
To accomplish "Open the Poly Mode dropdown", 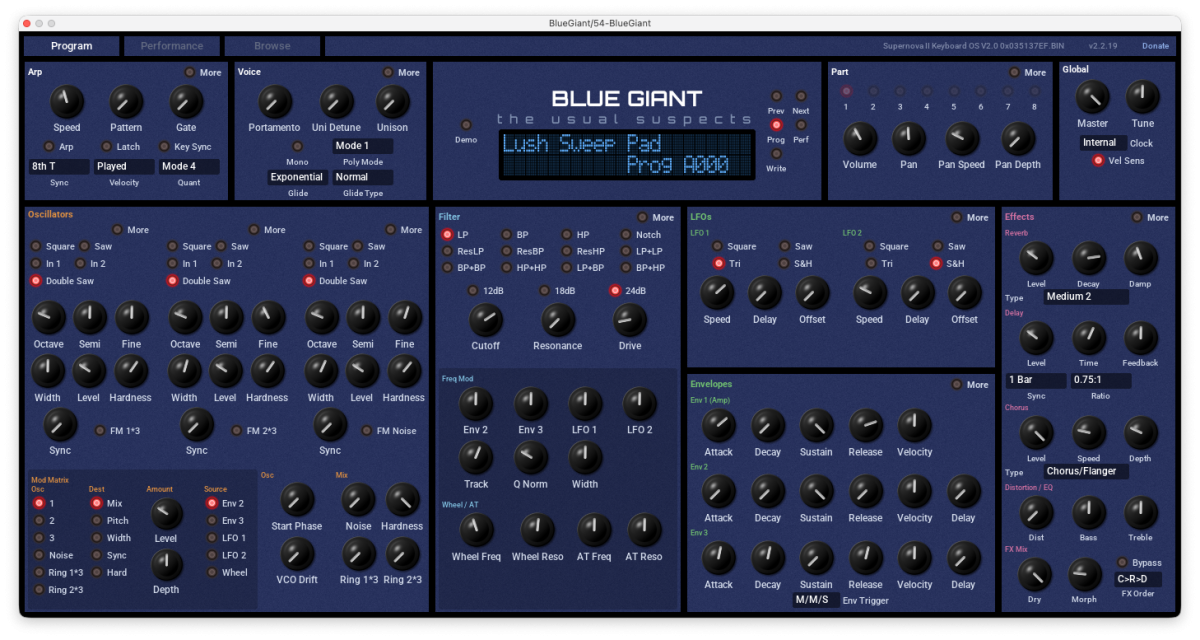I will tap(363, 146).
